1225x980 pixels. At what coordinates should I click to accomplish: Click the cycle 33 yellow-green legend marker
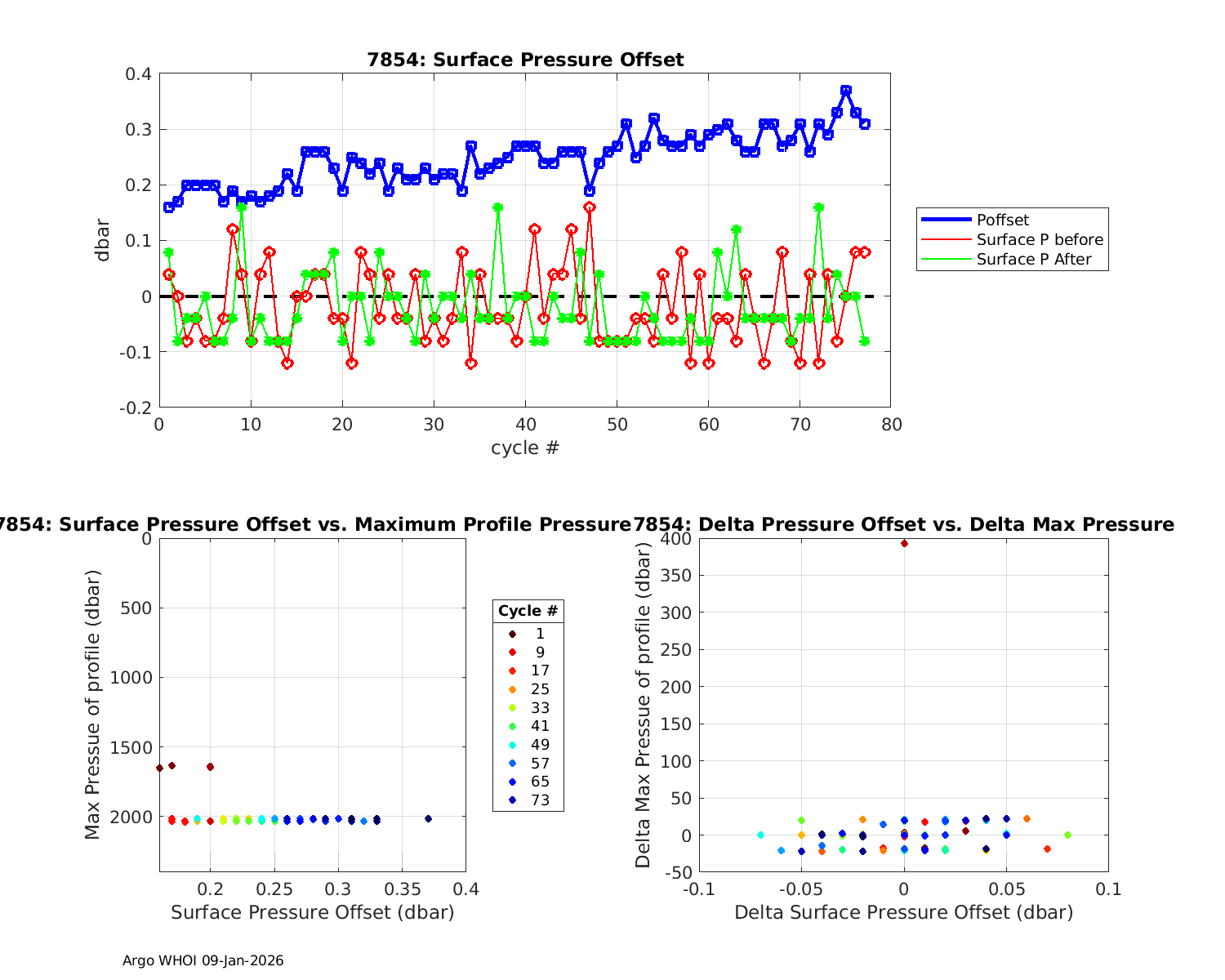[x=512, y=708]
